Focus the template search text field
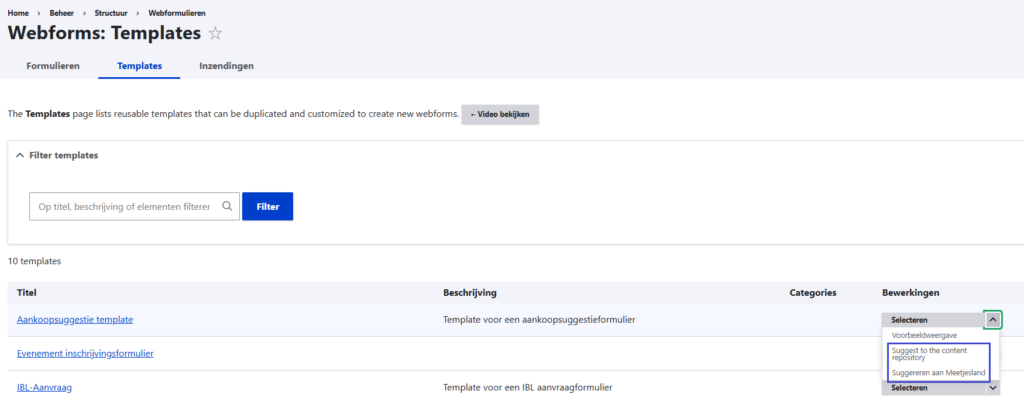1024x401 pixels. 123,207
